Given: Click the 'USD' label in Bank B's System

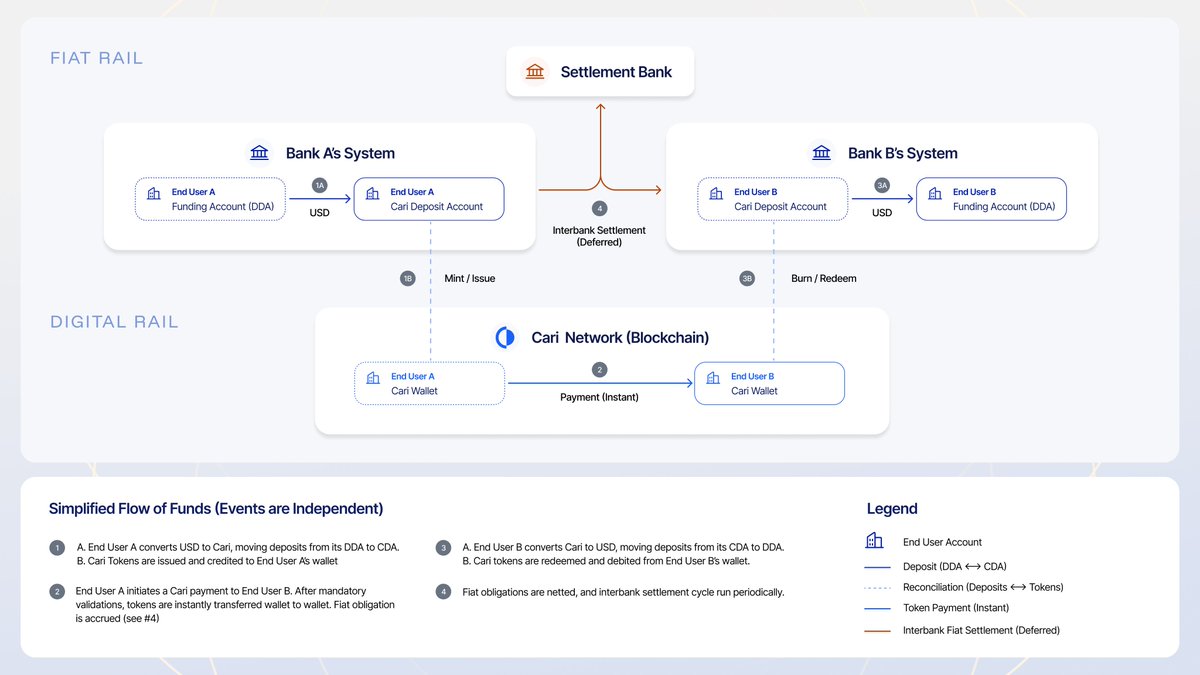Looking at the screenshot, I should (882, 213).
